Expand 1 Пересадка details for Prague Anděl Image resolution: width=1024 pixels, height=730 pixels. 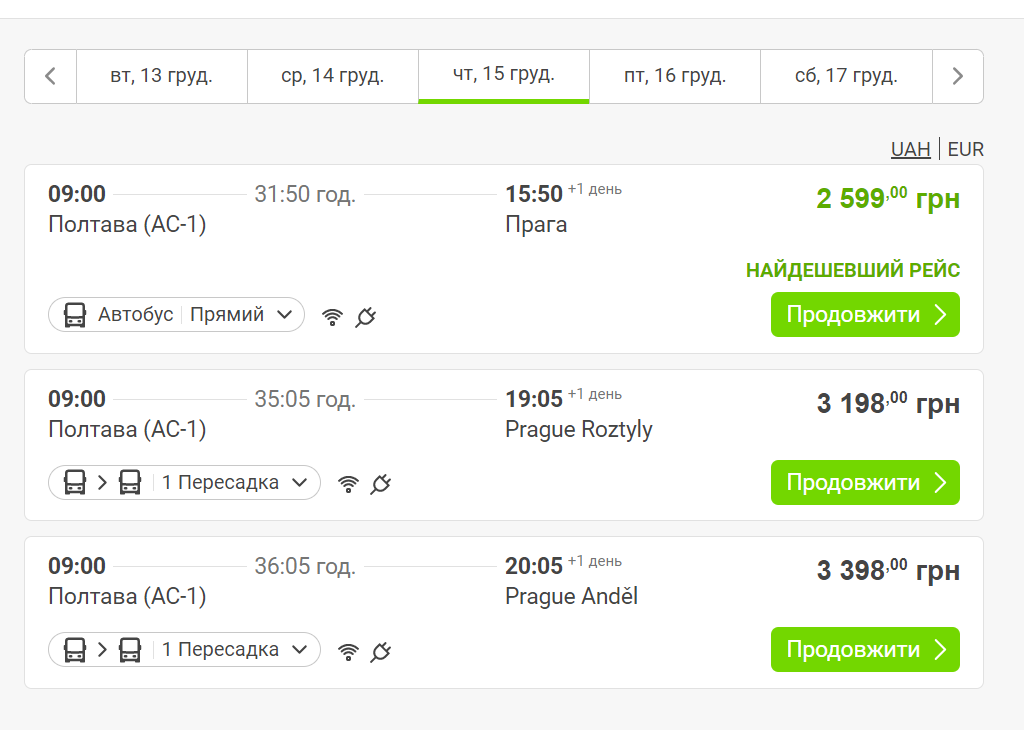pos(184,650)
